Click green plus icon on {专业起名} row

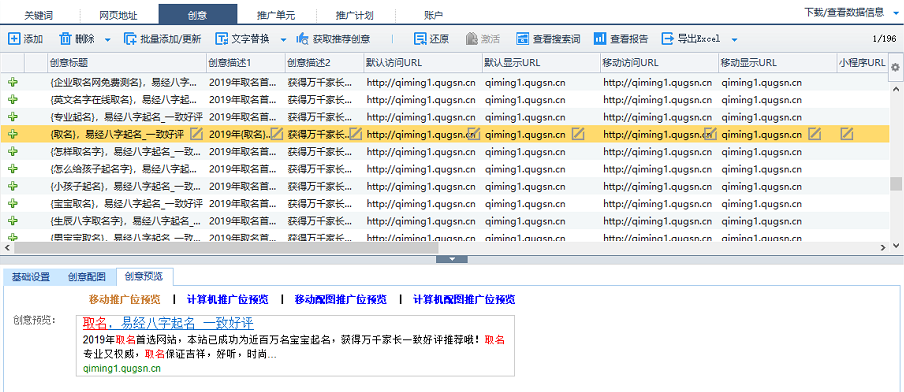point(12,117)
